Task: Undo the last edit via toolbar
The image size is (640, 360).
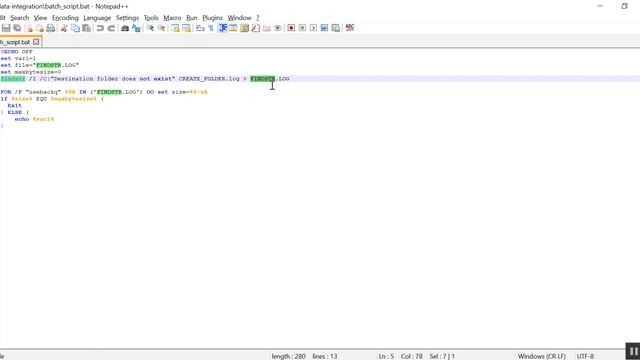Action: pos(100,28)
